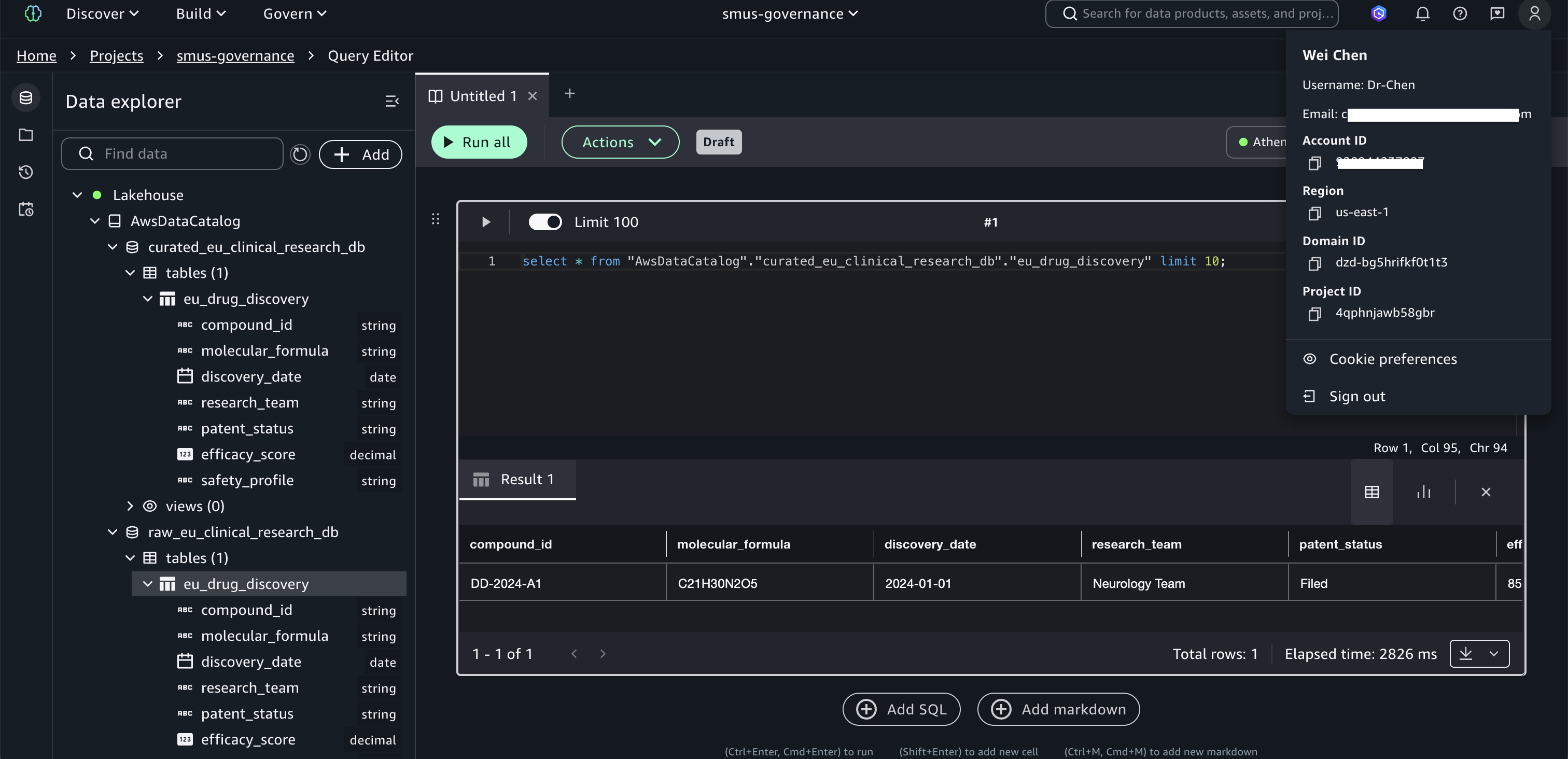Add a new query tab

pyautogui.click(x=570, y=94)
